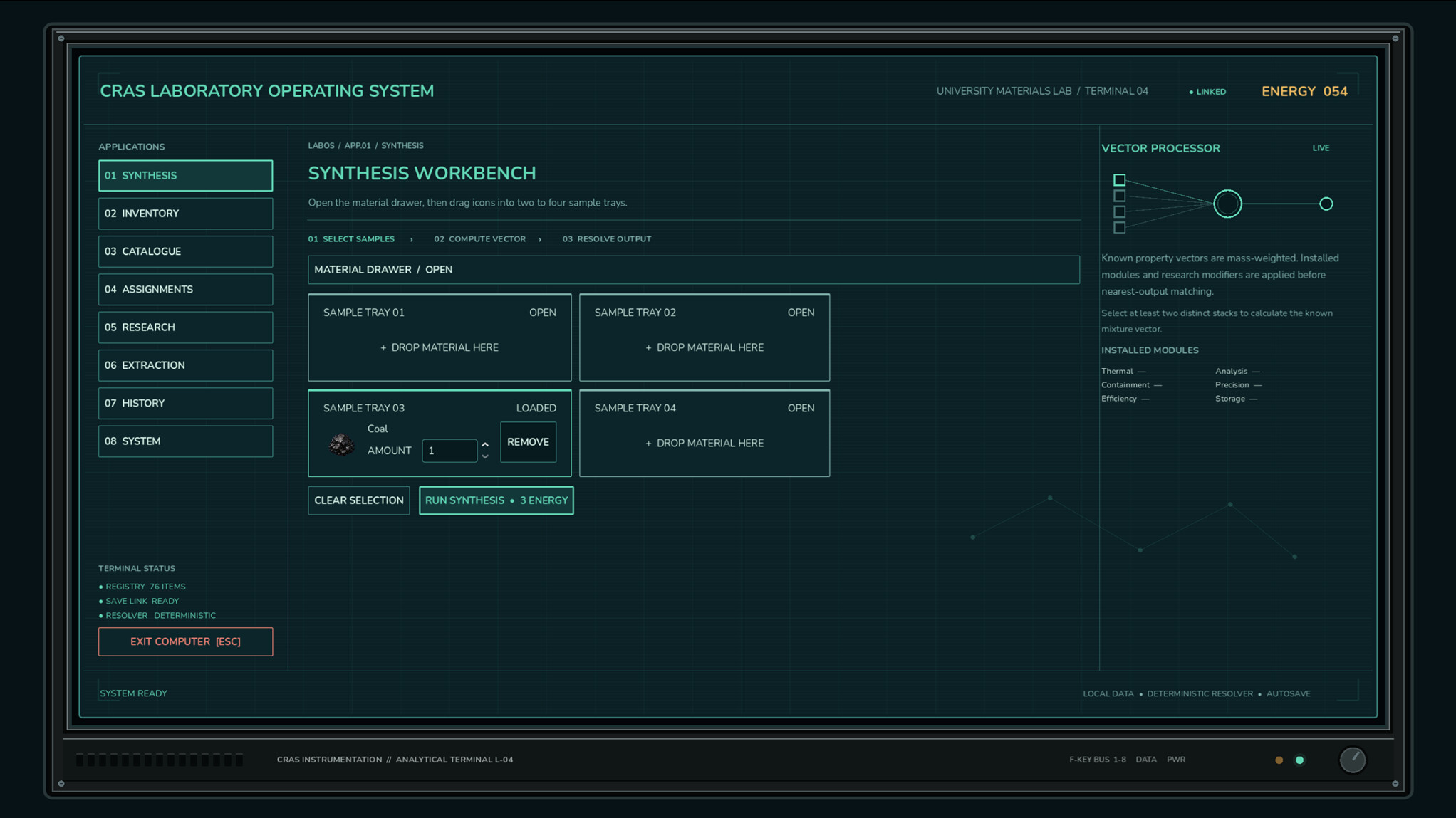The height and width of the screenshot is (818, 1456).
Task: Run Synthesis for 3 energy
Action: point(496,500)
